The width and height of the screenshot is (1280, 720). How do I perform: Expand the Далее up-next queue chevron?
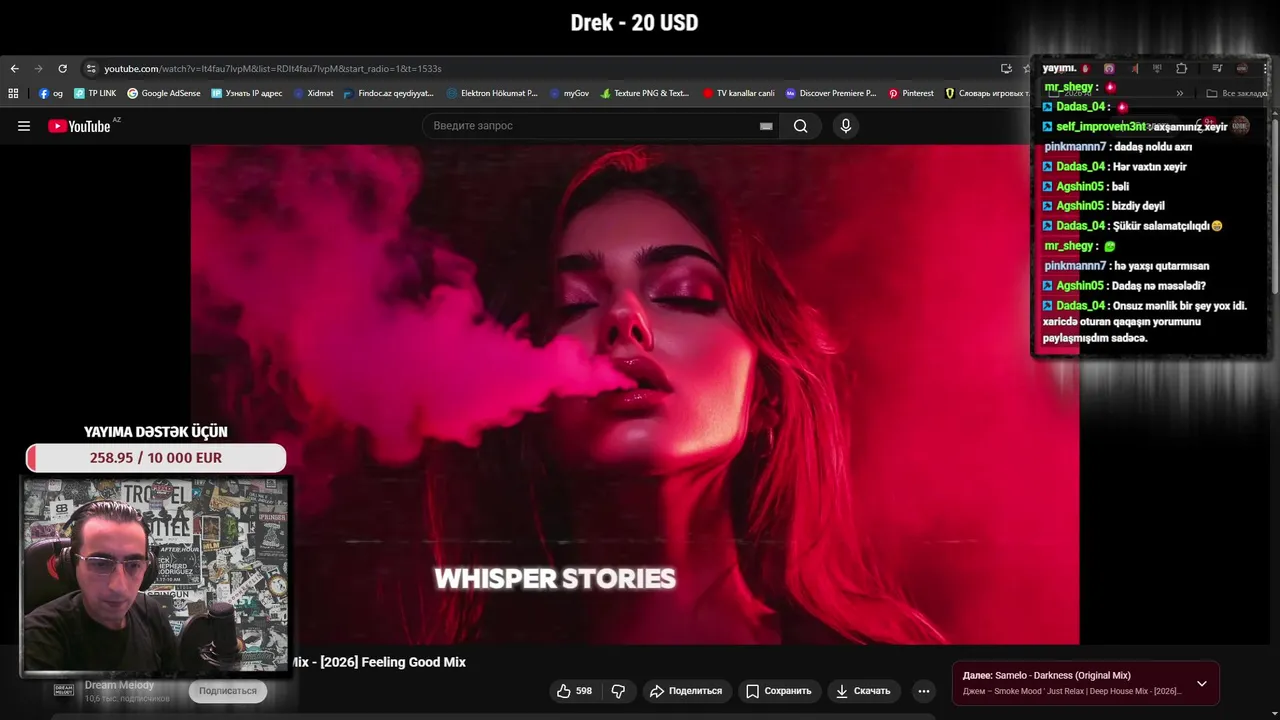1202,684
